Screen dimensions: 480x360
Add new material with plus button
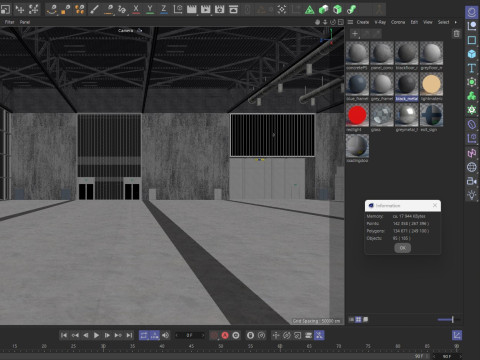point(355,34)
